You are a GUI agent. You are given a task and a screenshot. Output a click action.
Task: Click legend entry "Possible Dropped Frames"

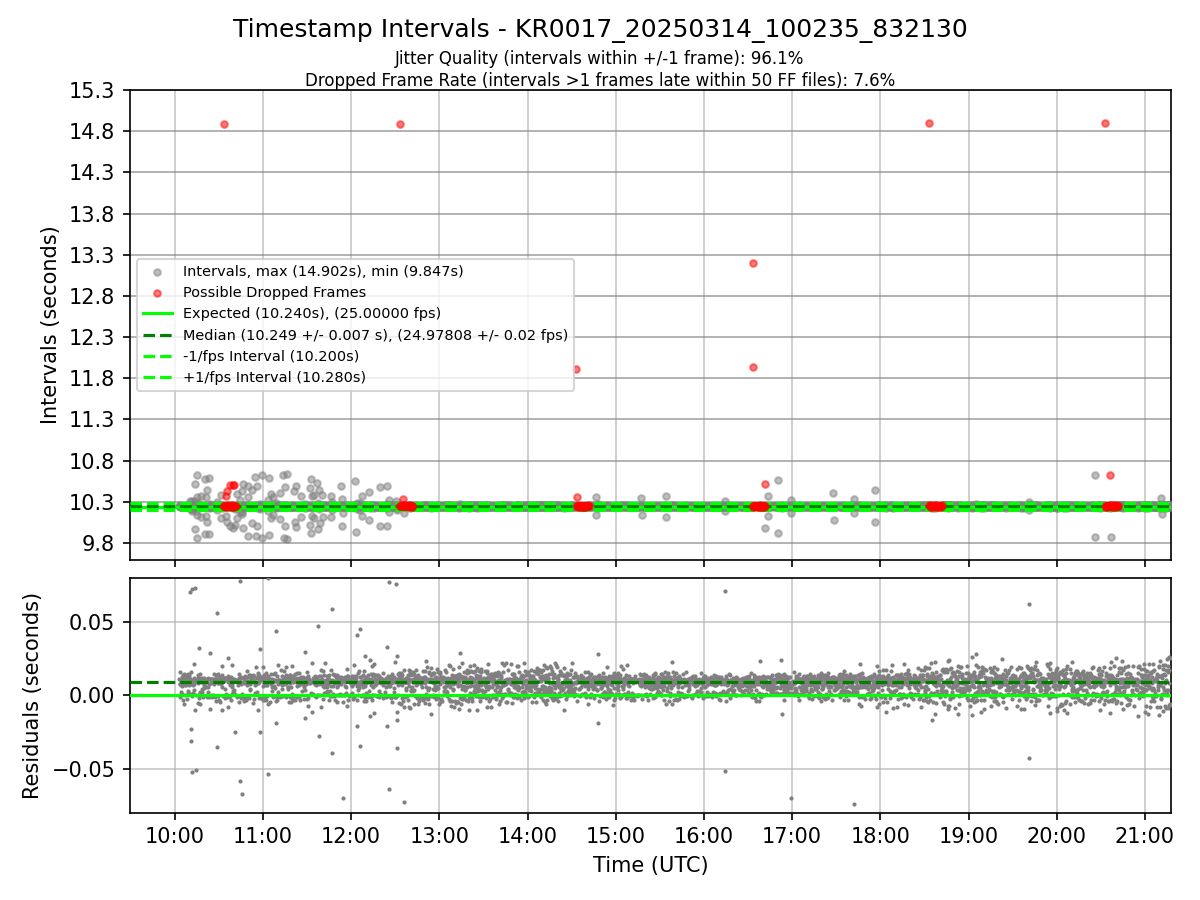pos(274,292)
